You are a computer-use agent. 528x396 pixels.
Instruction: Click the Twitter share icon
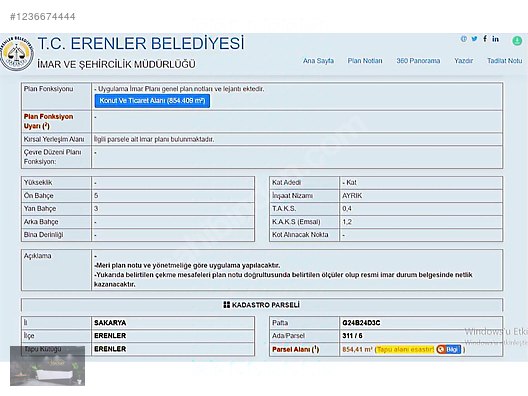[x=474, y=39]
